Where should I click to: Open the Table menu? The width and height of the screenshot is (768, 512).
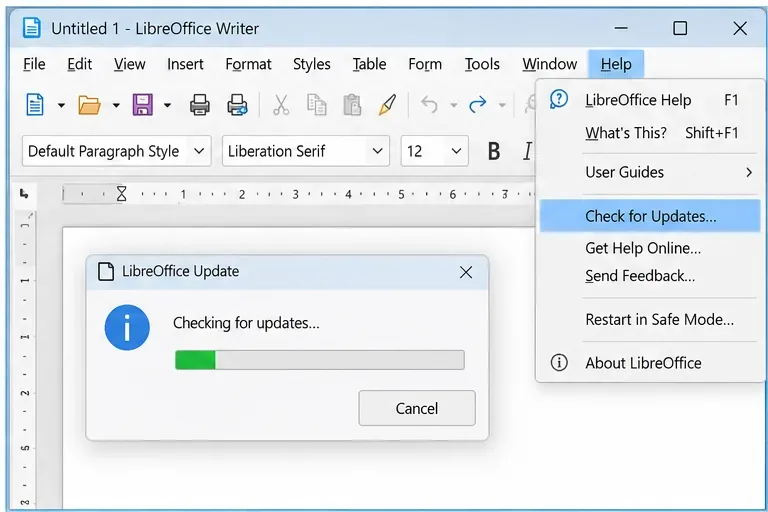[x=369, y=64]
